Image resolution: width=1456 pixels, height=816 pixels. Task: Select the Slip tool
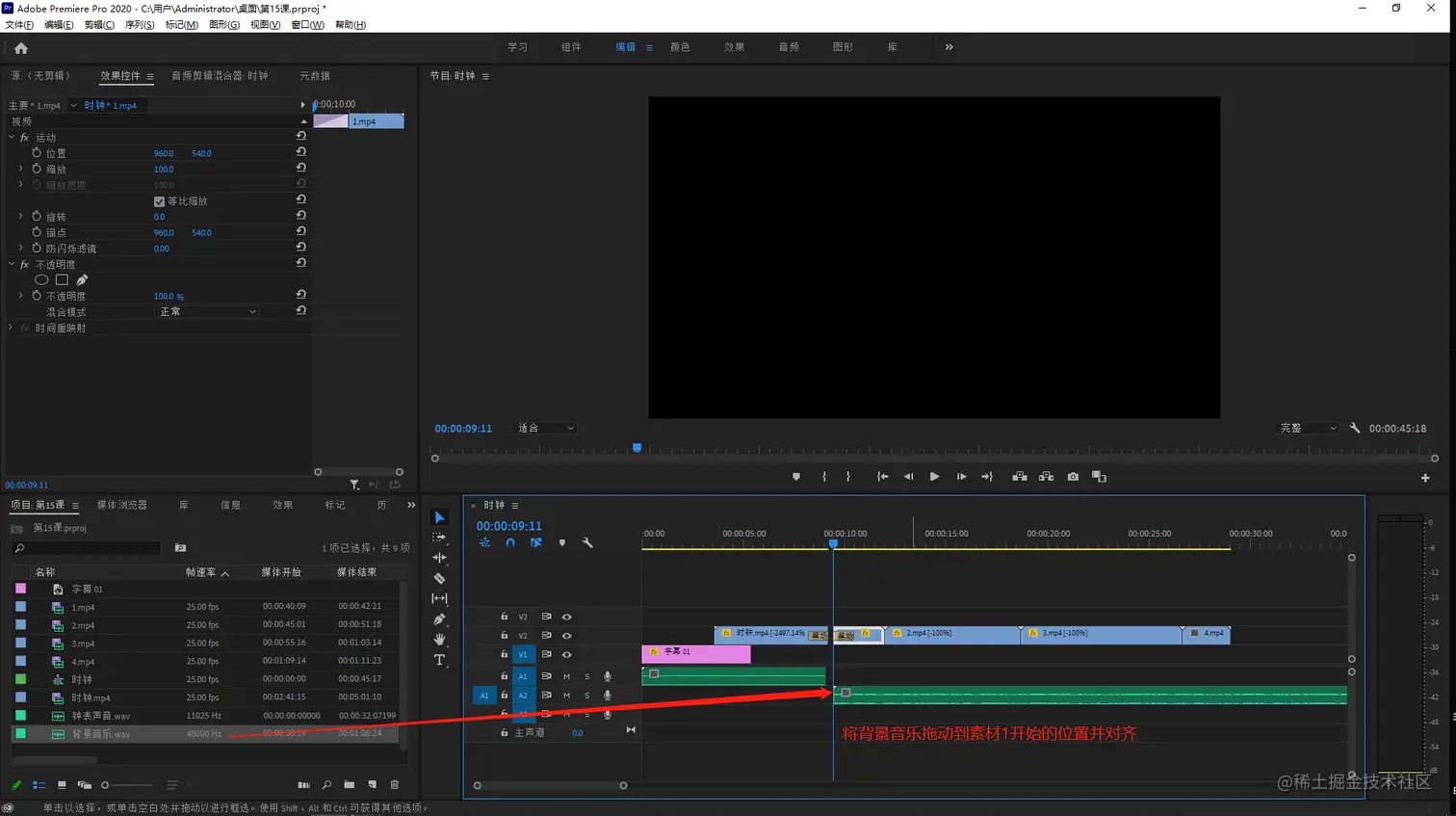[x=440, y=598]
